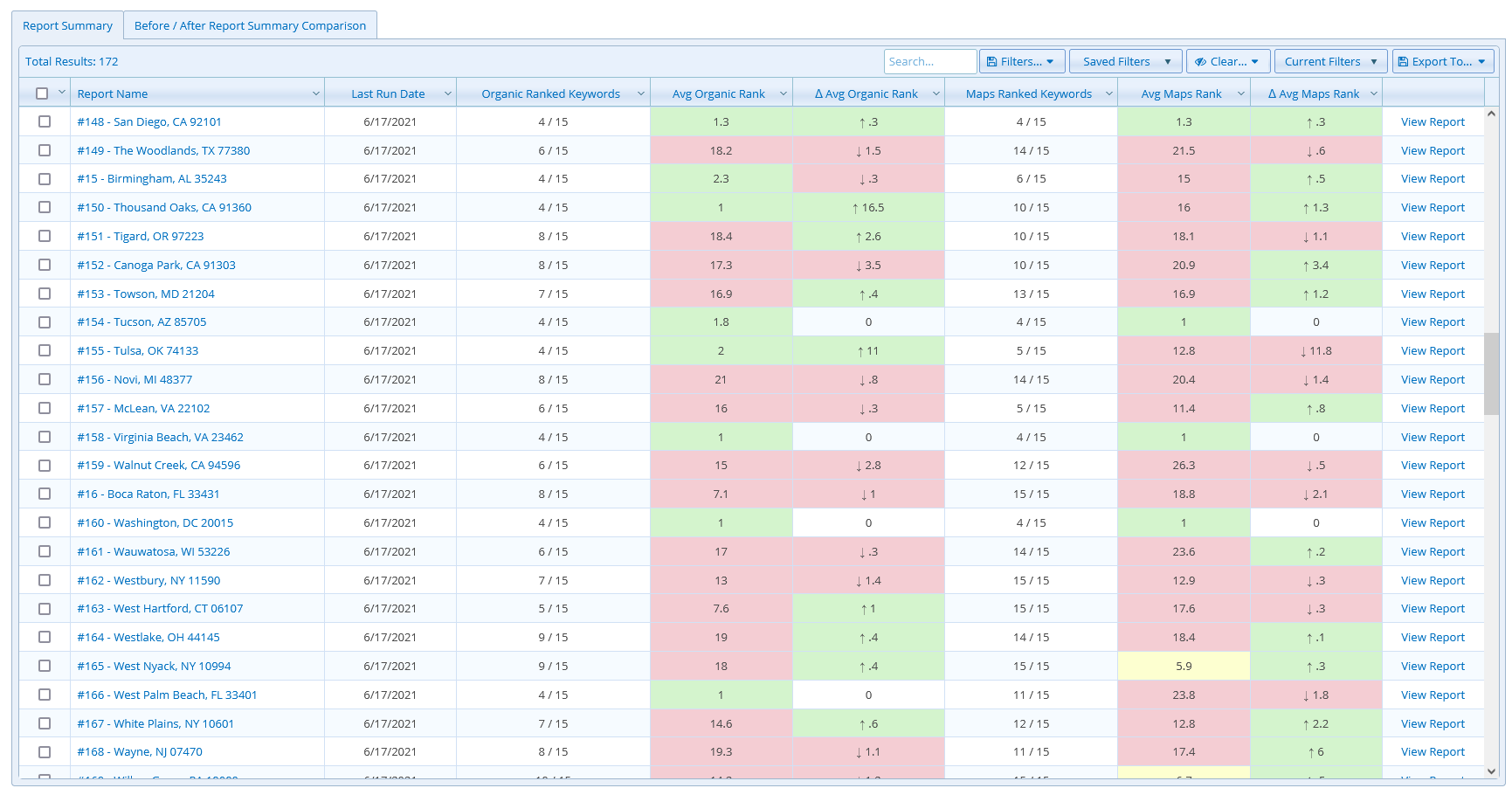Focus the Search input field
The image size is (1512, 795).
[929, 62]
